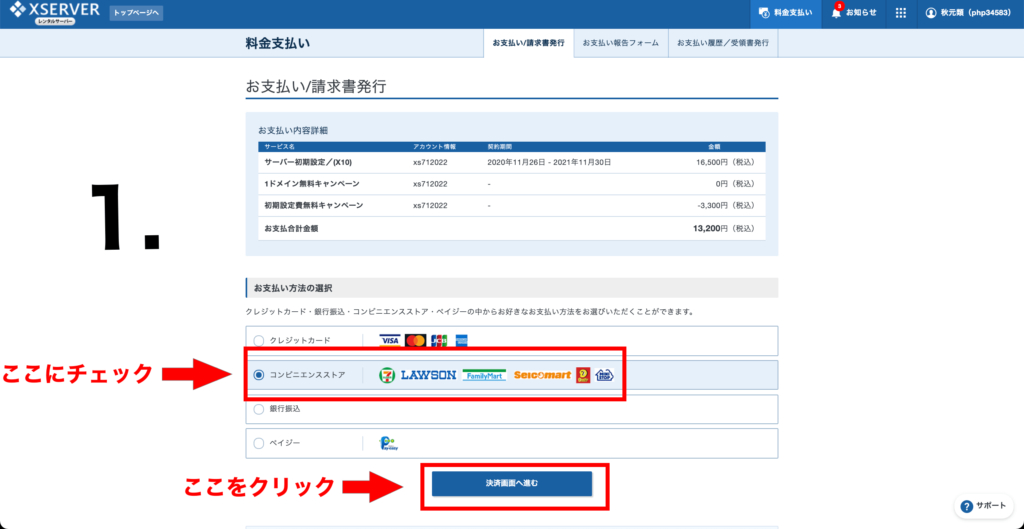The image size is (1024, 529).
Task: Open the apps grid menu icon
Action: pos(900,13)
